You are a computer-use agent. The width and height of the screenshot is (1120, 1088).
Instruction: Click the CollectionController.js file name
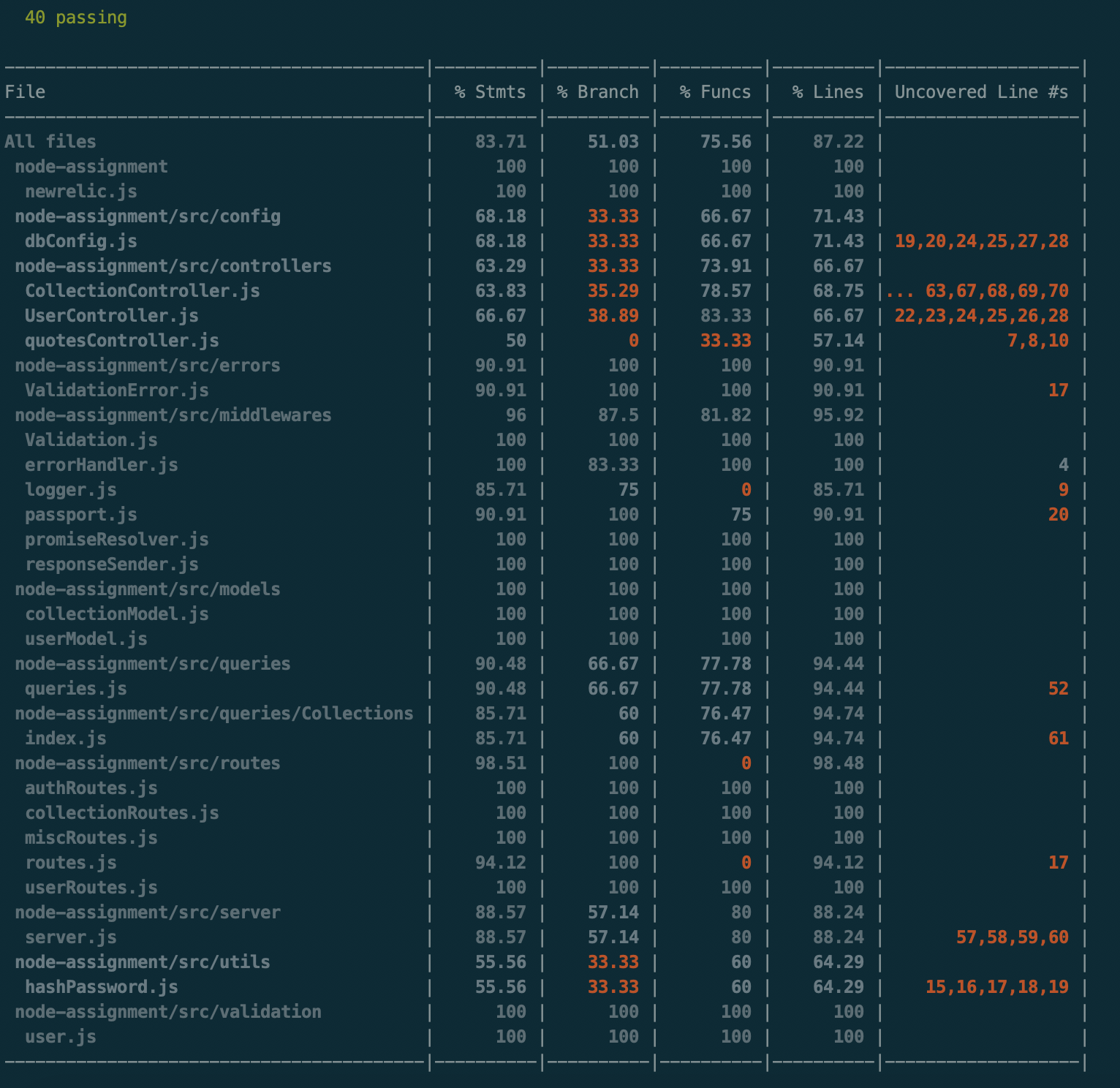click(x=143, y=291)
